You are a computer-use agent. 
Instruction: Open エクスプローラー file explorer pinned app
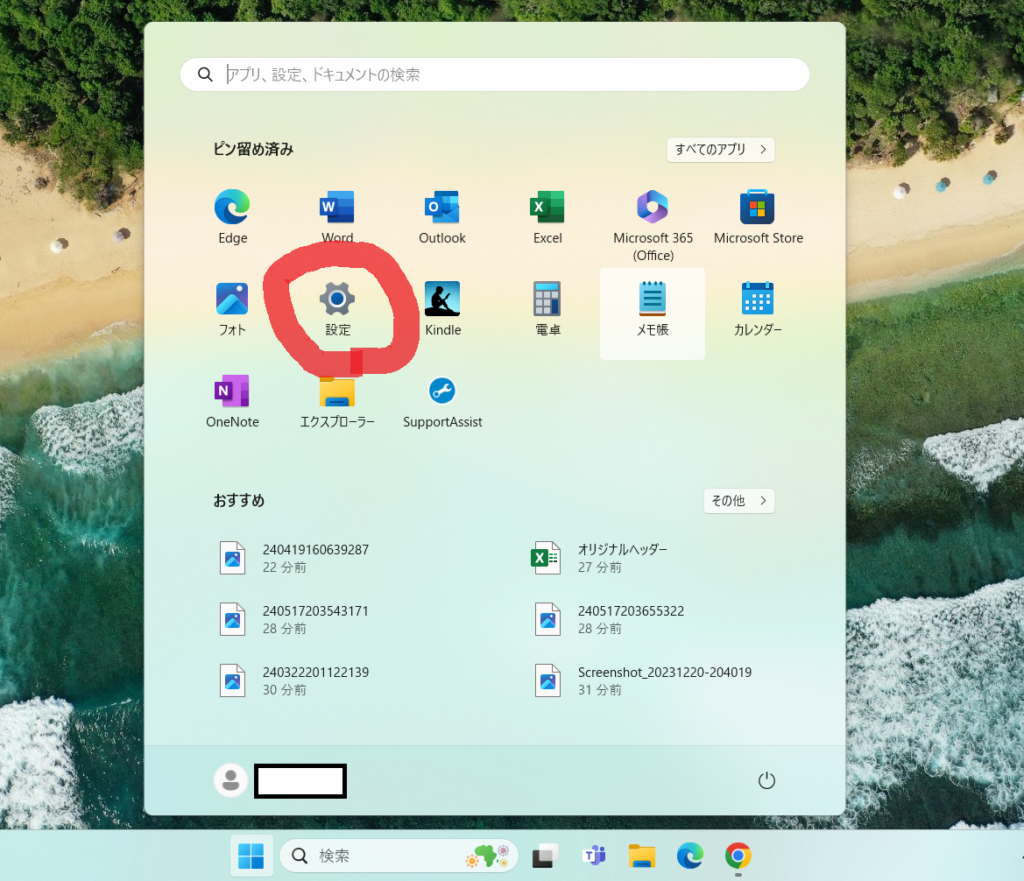point(337,401)
